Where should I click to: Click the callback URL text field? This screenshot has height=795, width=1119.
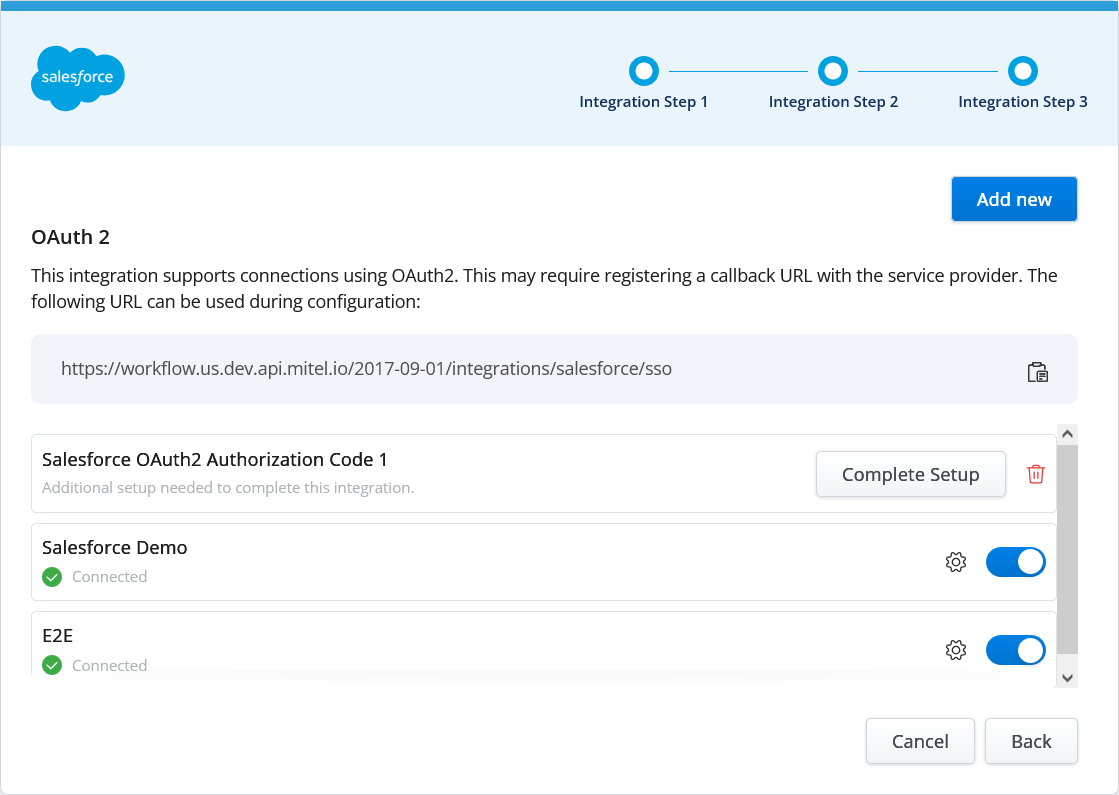366,369
